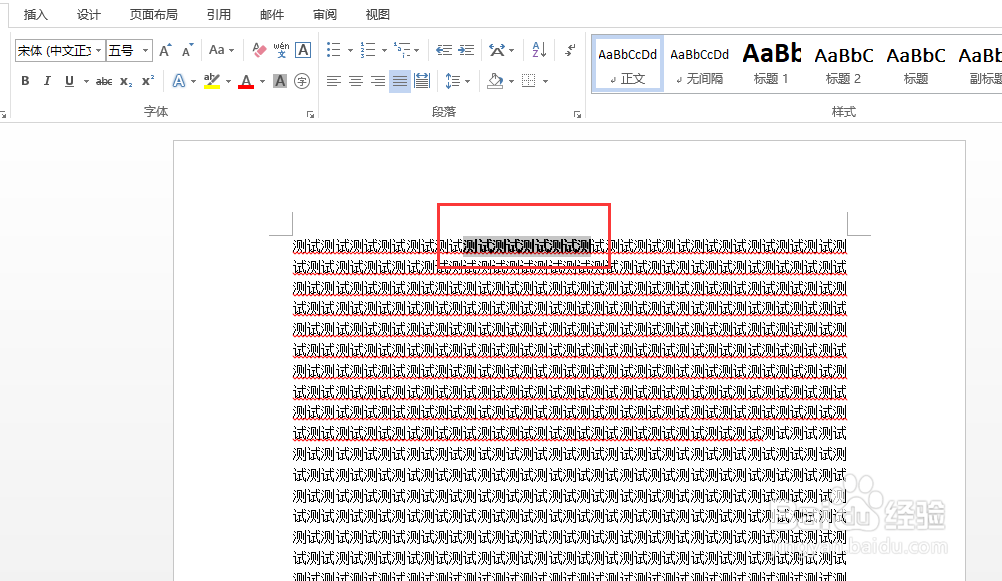Click the Show paragraph marks icon
The width and height of the screenshot is (1002, 581).
pyautogui.click(x=570, y=50)
